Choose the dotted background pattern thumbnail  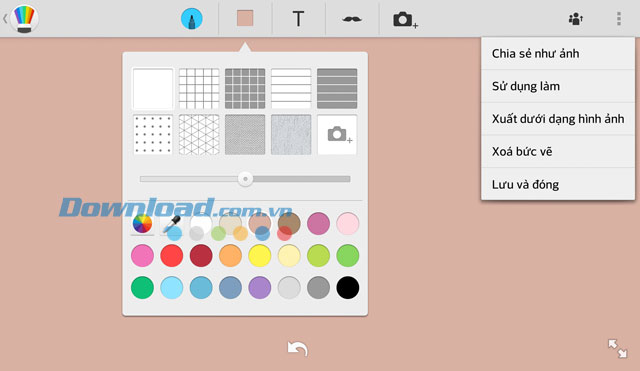tap(153, 135)
